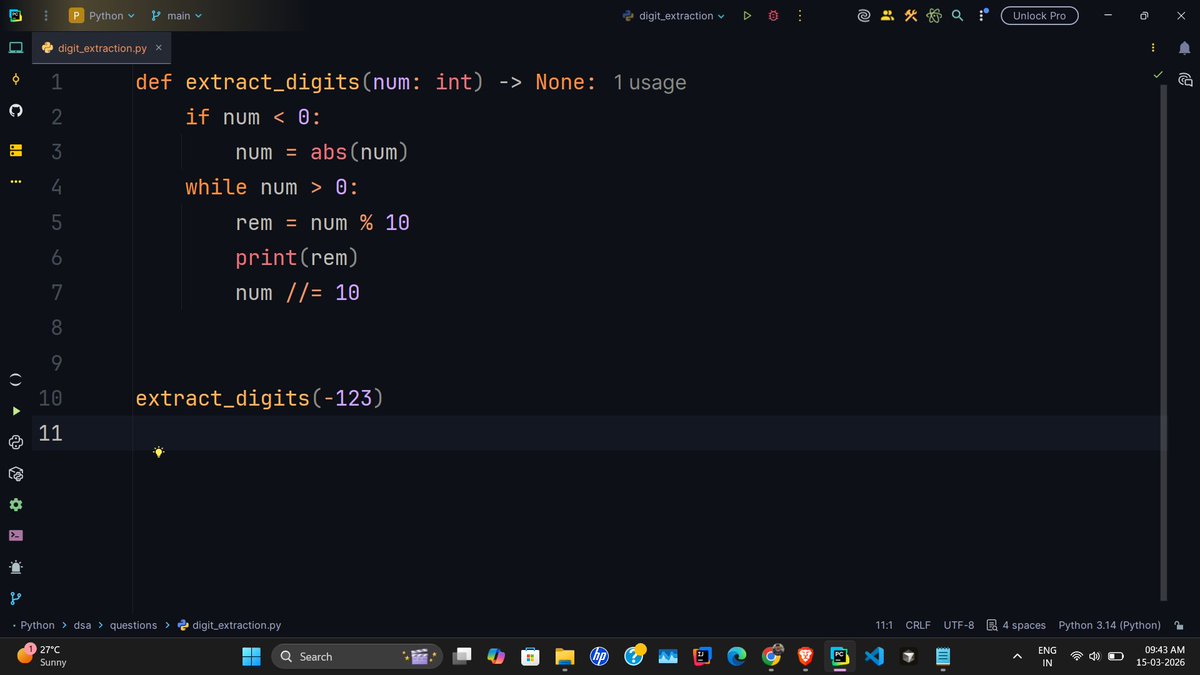Image resolution: width=1200 pixels, height=675 pixels.
Task: Open Search Everywhere magnifier
Action: (957, 16)
